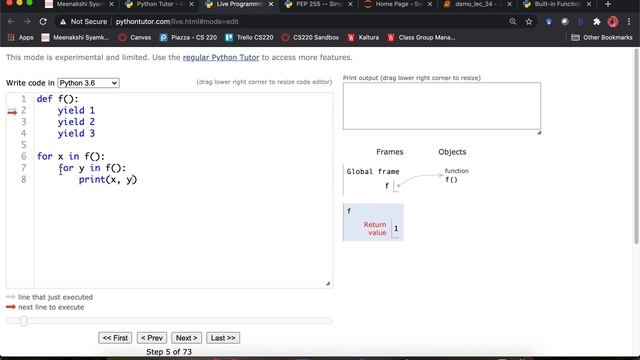Open the zoom magnifier icon in address bar

click(x=513, y=22)
